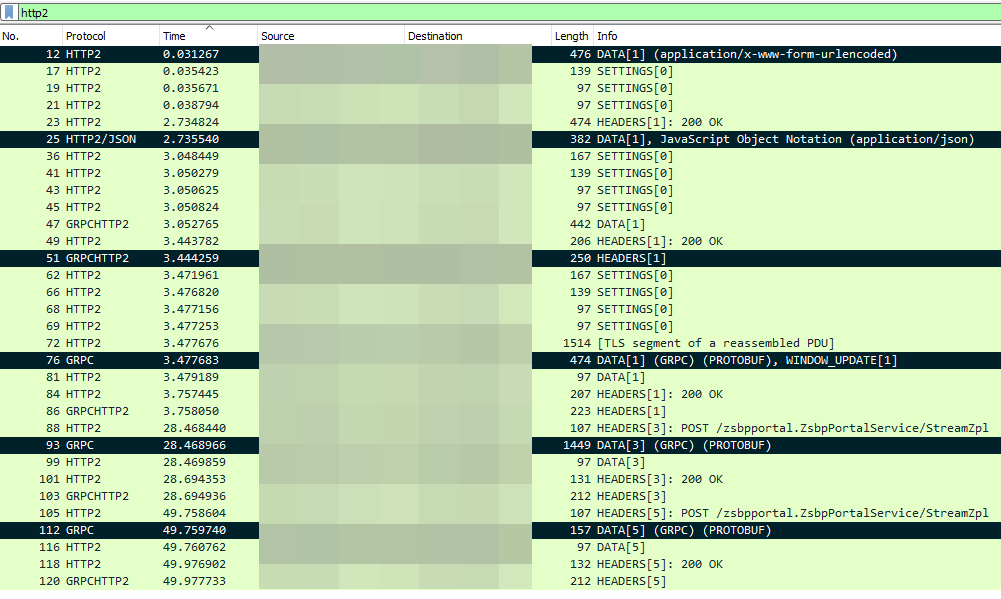
Task: Select packet 45 at time 3.050824
Action: (x=500, y=207)
